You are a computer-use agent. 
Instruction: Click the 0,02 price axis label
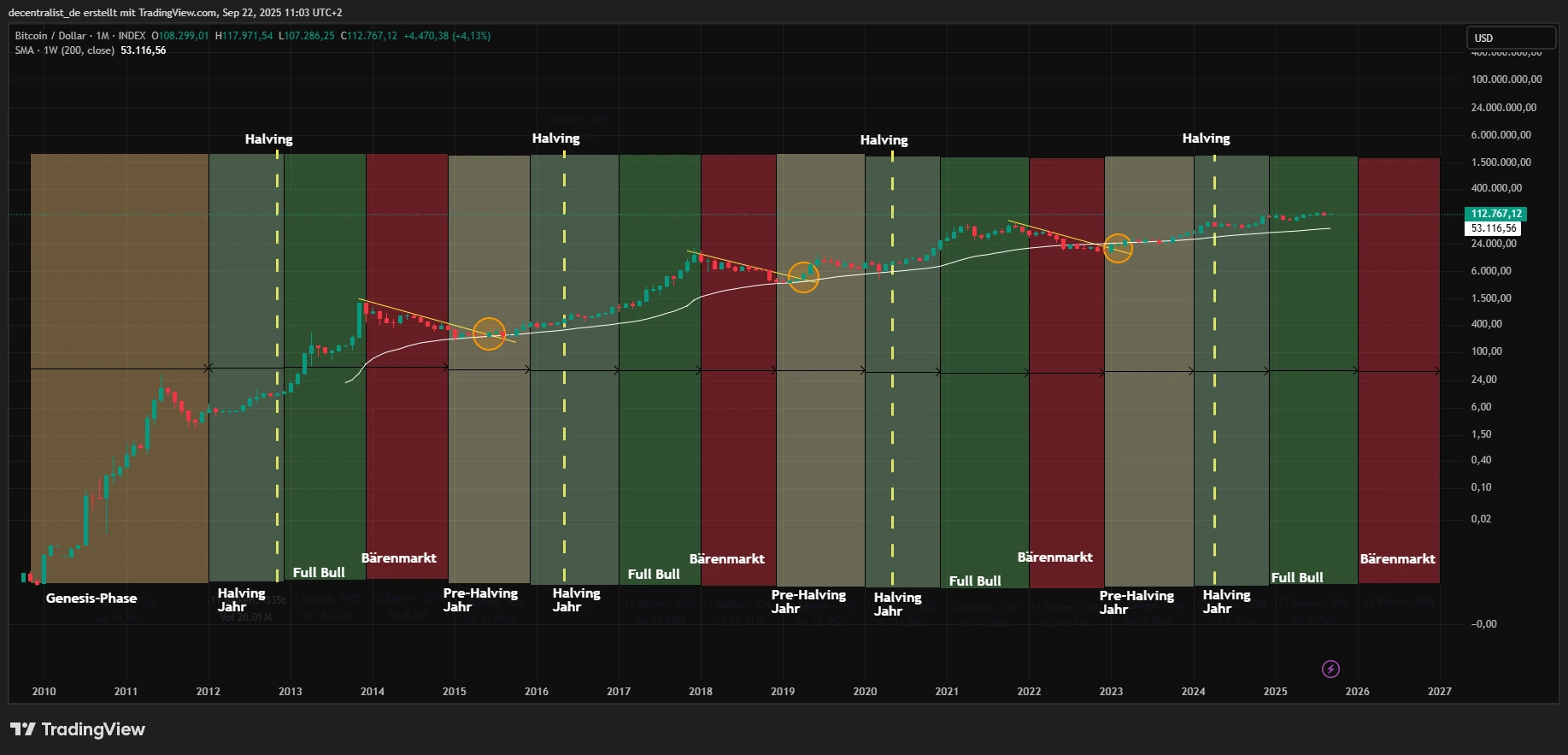point(1481,519)
